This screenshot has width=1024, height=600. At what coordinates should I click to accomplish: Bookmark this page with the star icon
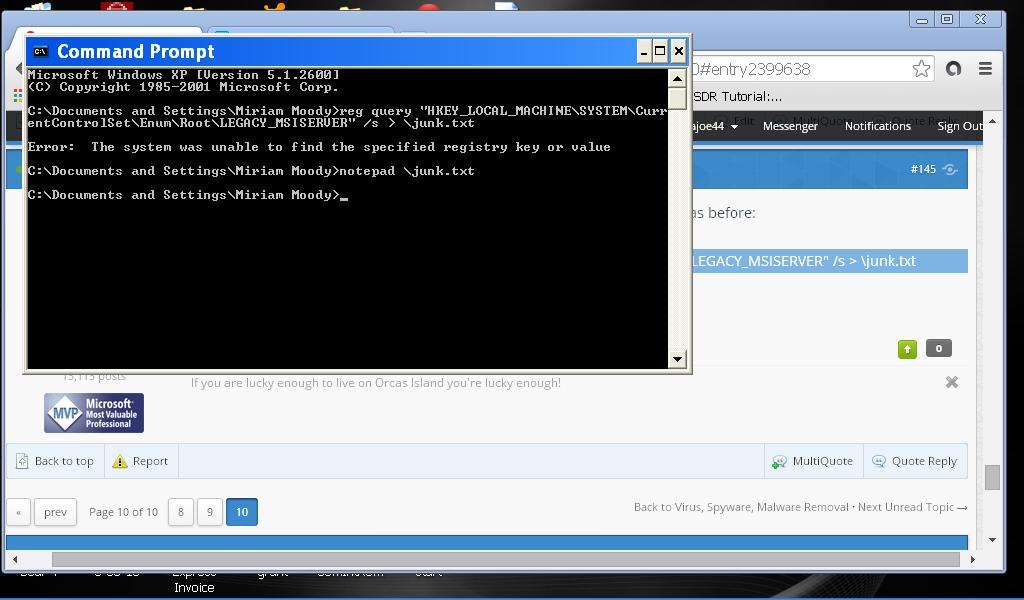(921, 69)
